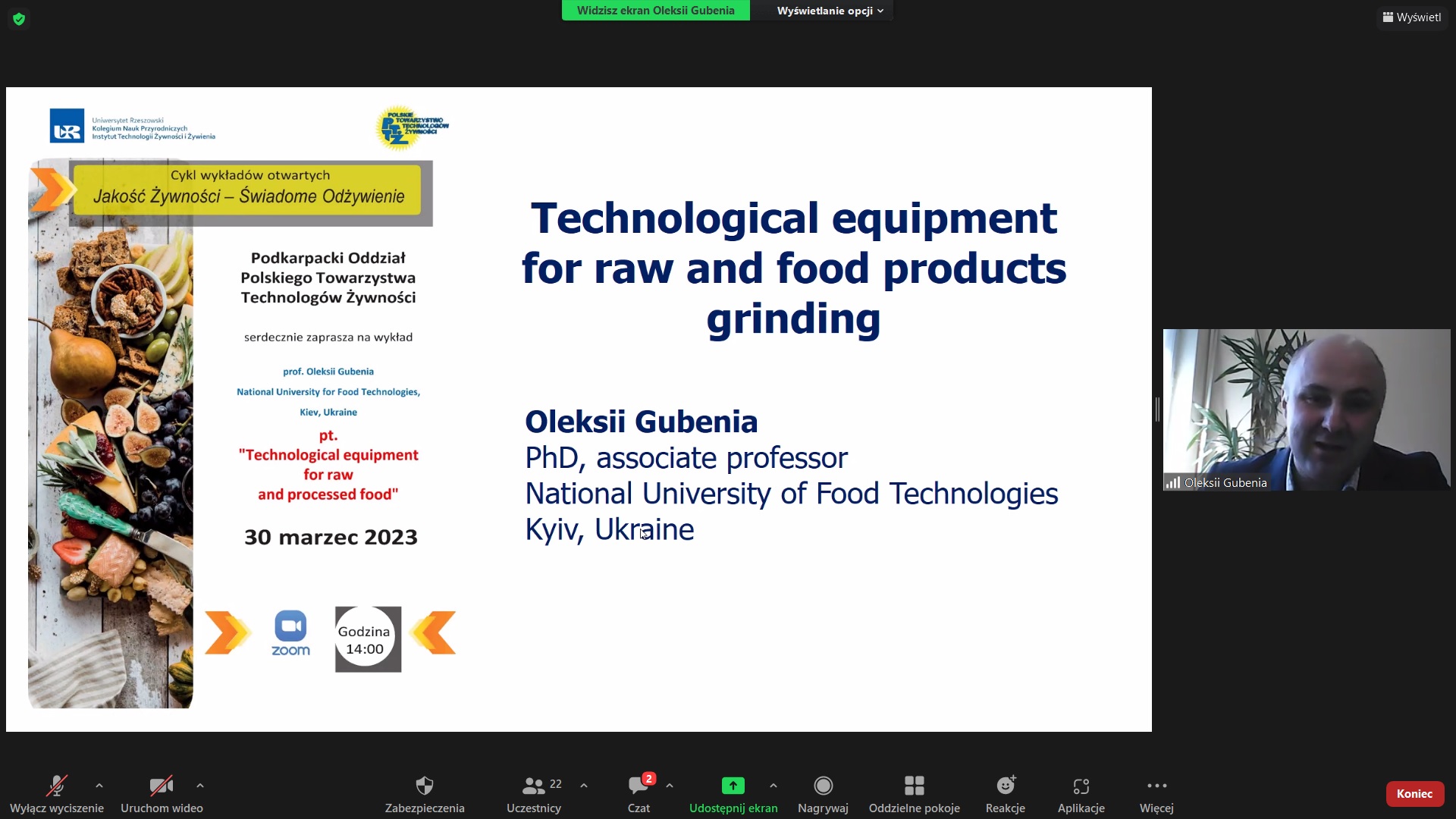Viewport: 1456px width, 819px height.
Task: Expand audio options arrow beside microphone
Action: pyautogui.click(x=99, y=786)
